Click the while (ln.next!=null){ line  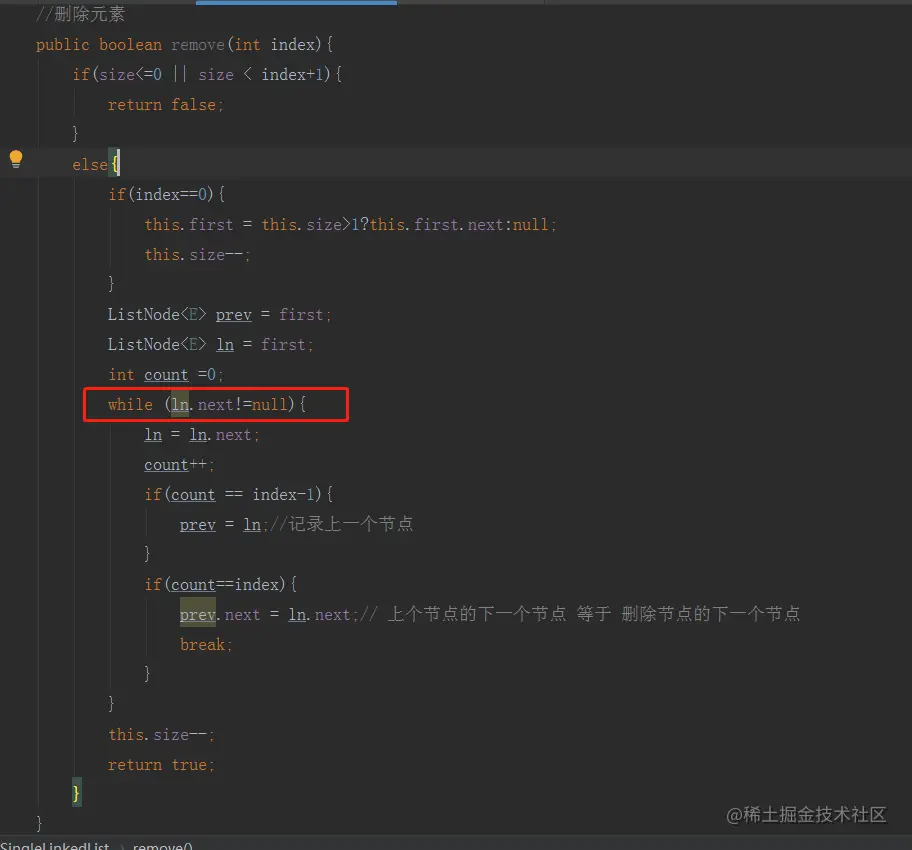(x=207, y=404)
